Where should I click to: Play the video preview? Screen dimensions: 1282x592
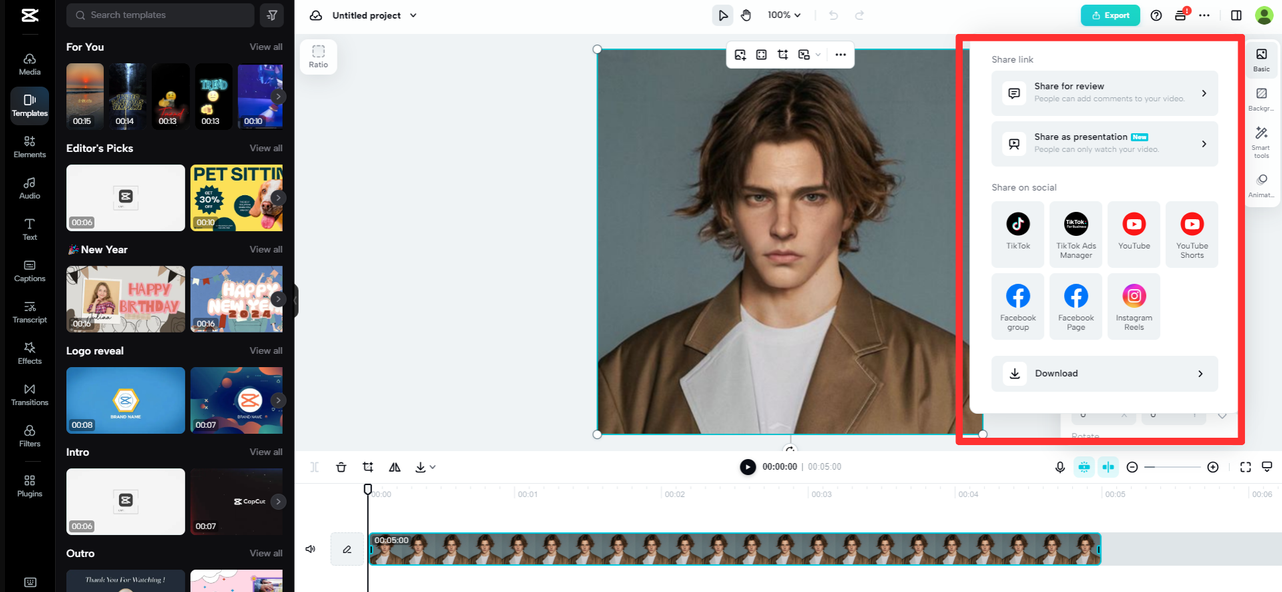point(748,467)
